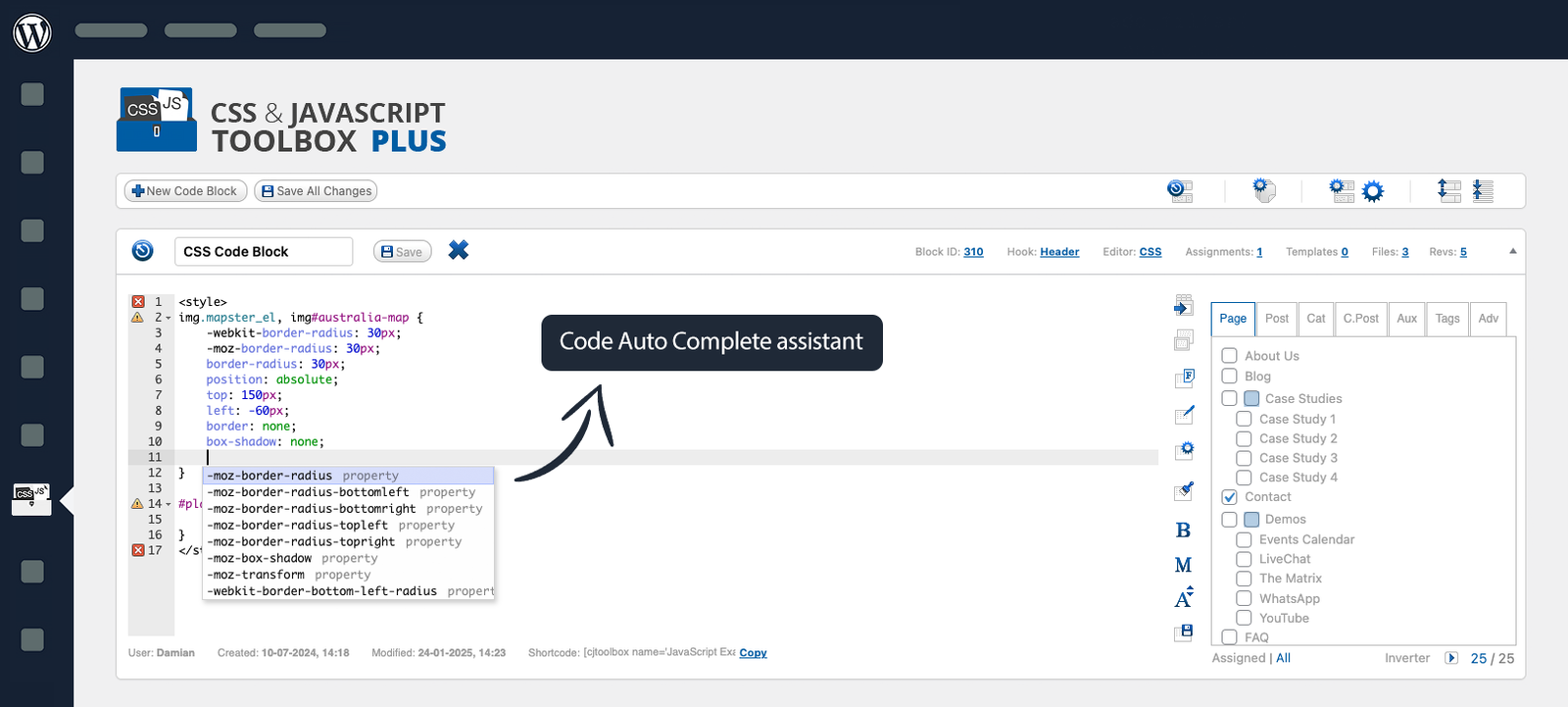Click the Save button for this block
Viewport: 1568px width, 707px height.
pyautogui.click(x=402, y=252)
